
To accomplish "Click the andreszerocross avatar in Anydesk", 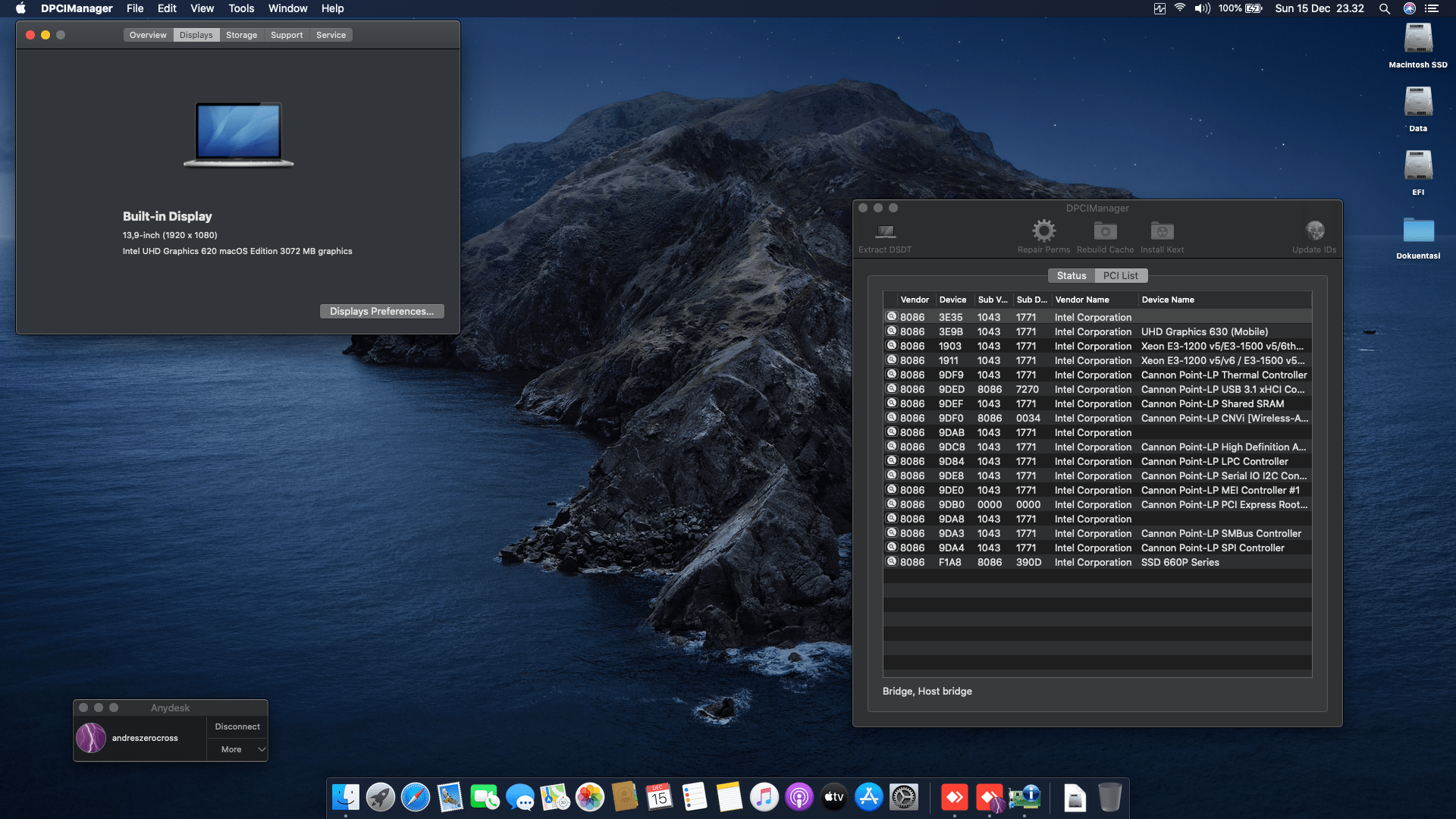I will click(x=91, y=738).
